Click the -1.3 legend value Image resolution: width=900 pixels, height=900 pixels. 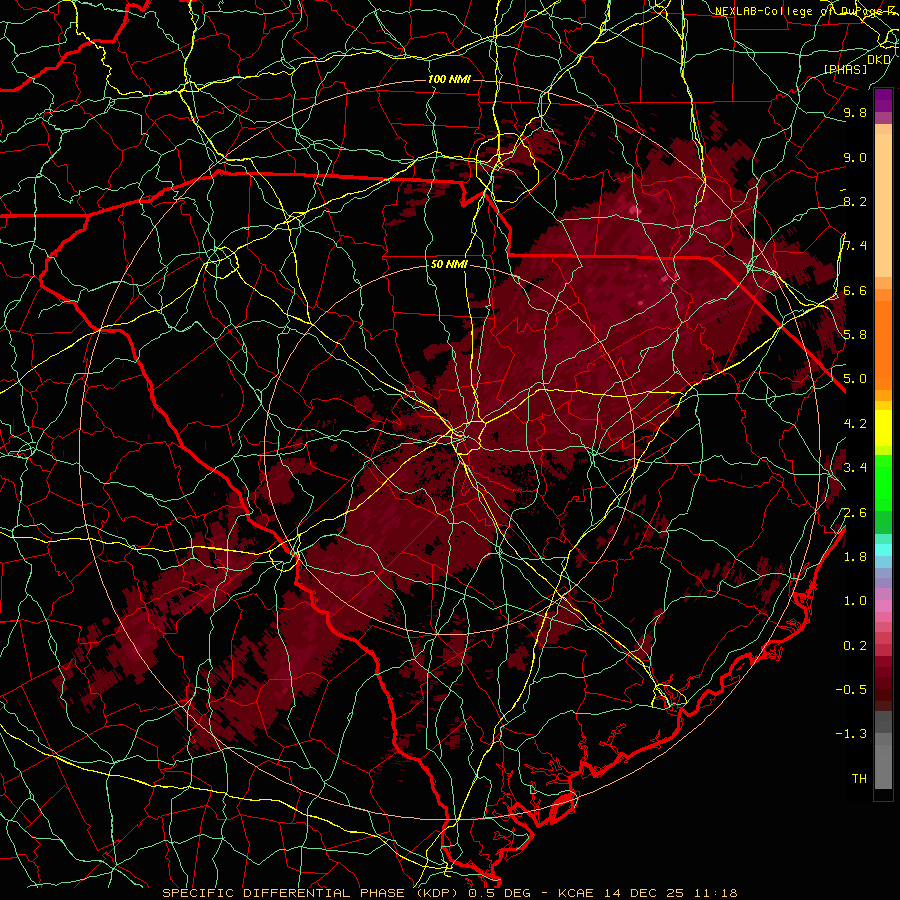click(x=851, y=734)
